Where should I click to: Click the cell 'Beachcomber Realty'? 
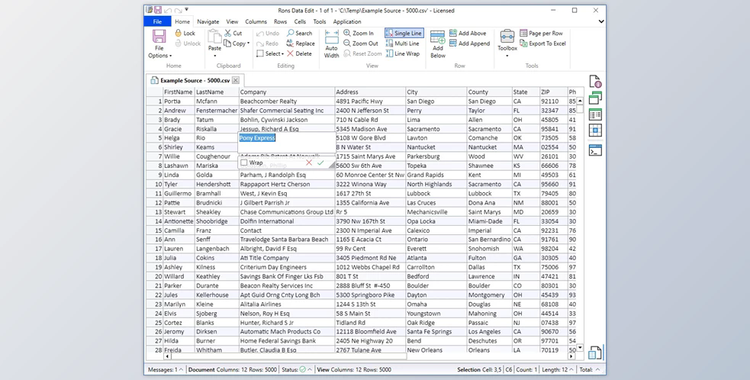point(287,101)
